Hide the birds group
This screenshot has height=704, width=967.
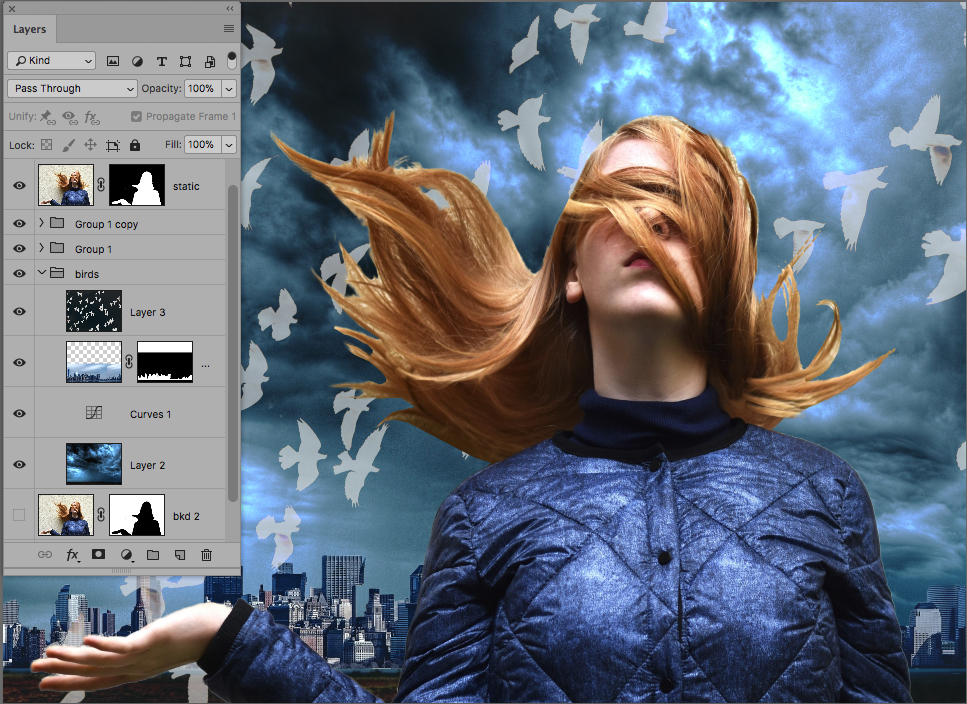point(19,273)
